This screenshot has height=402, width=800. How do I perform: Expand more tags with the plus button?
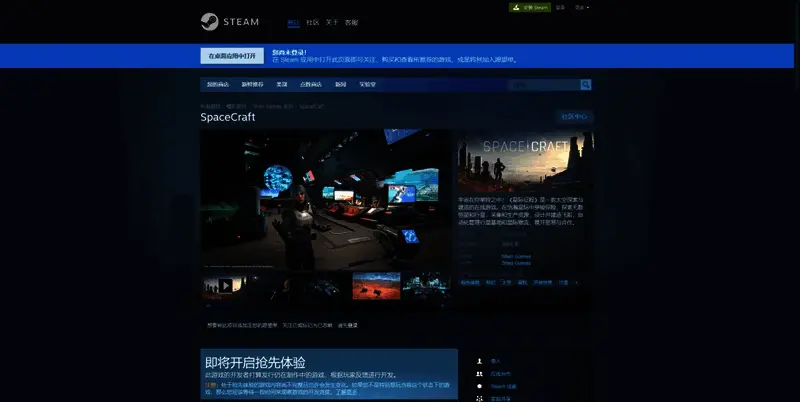coord(577,283)
